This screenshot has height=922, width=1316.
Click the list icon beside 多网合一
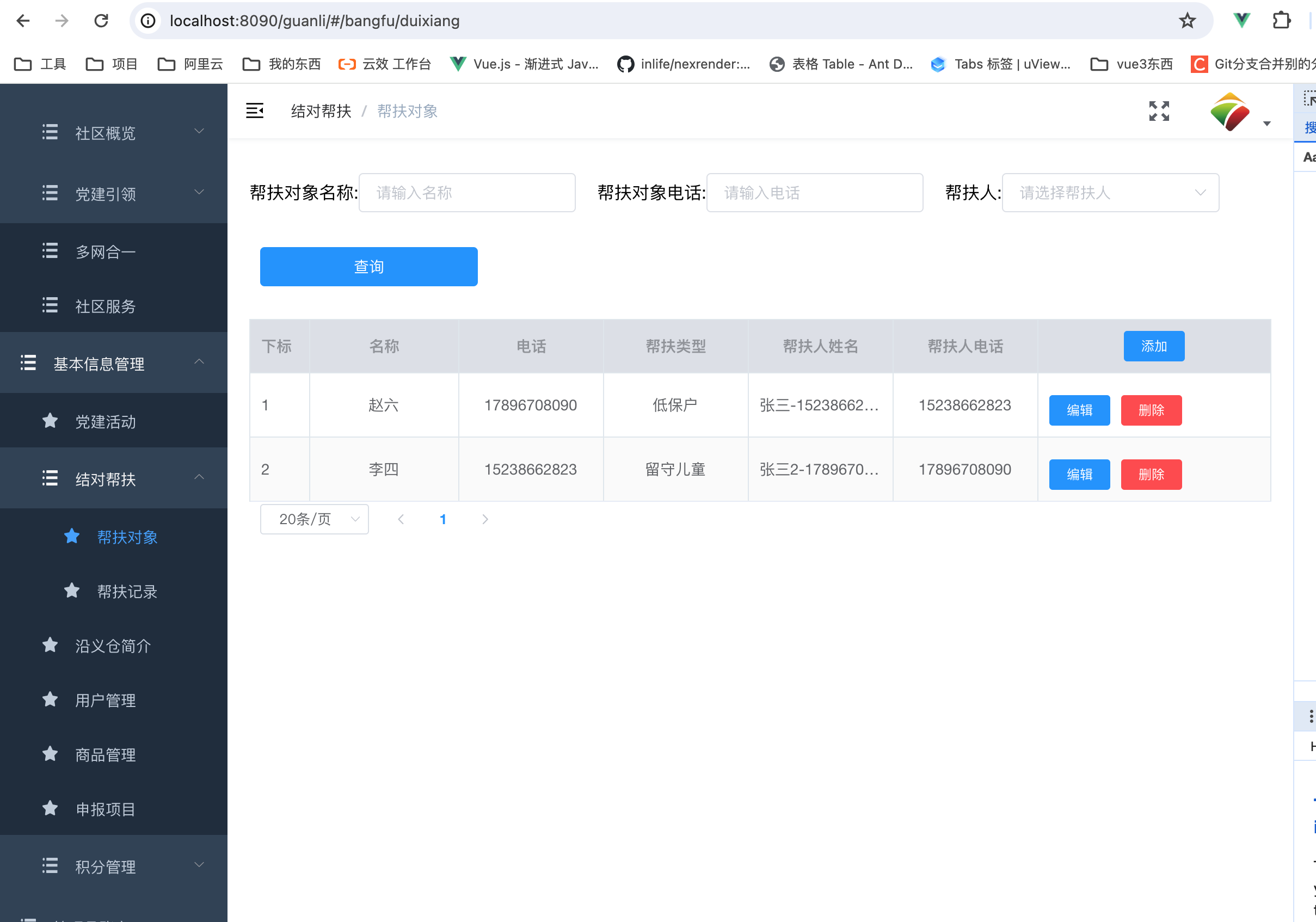50,251
